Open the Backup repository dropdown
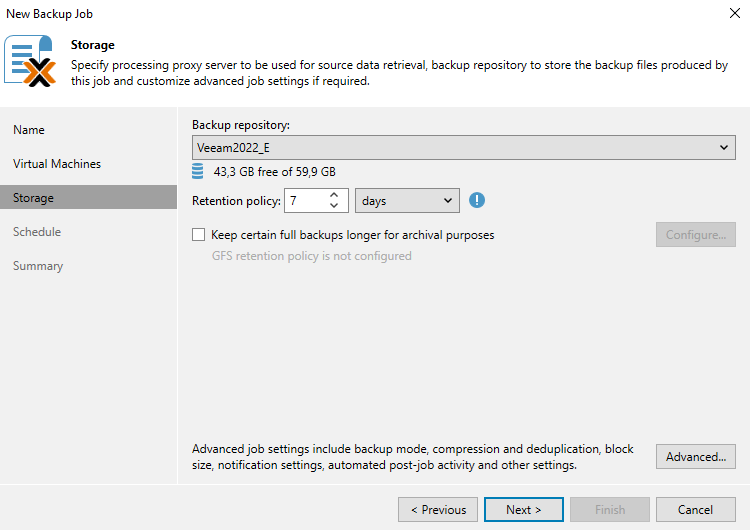Viewport: 750px width, 530px height. point(463,147)
